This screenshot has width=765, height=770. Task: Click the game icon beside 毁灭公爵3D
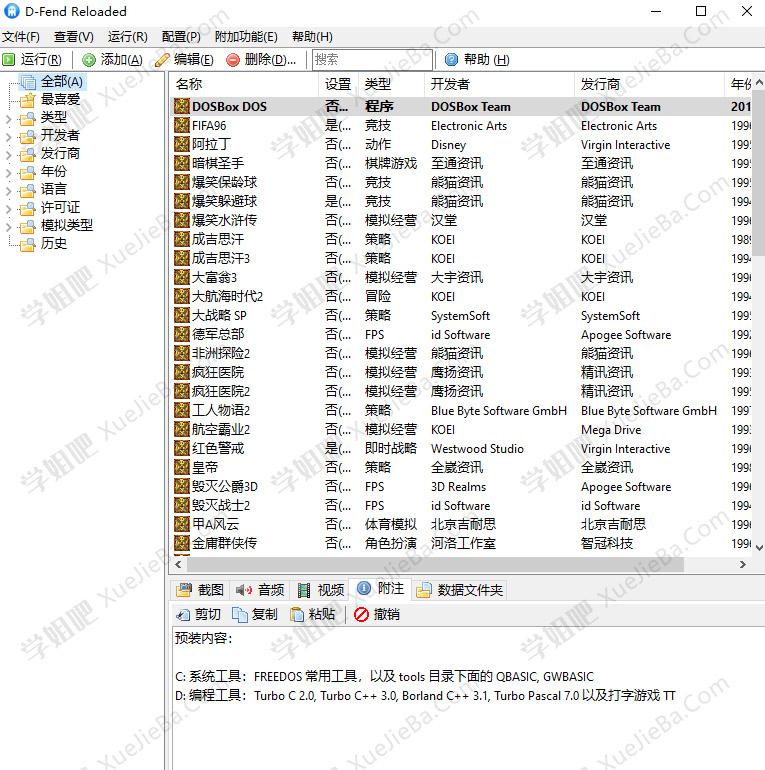182,486
